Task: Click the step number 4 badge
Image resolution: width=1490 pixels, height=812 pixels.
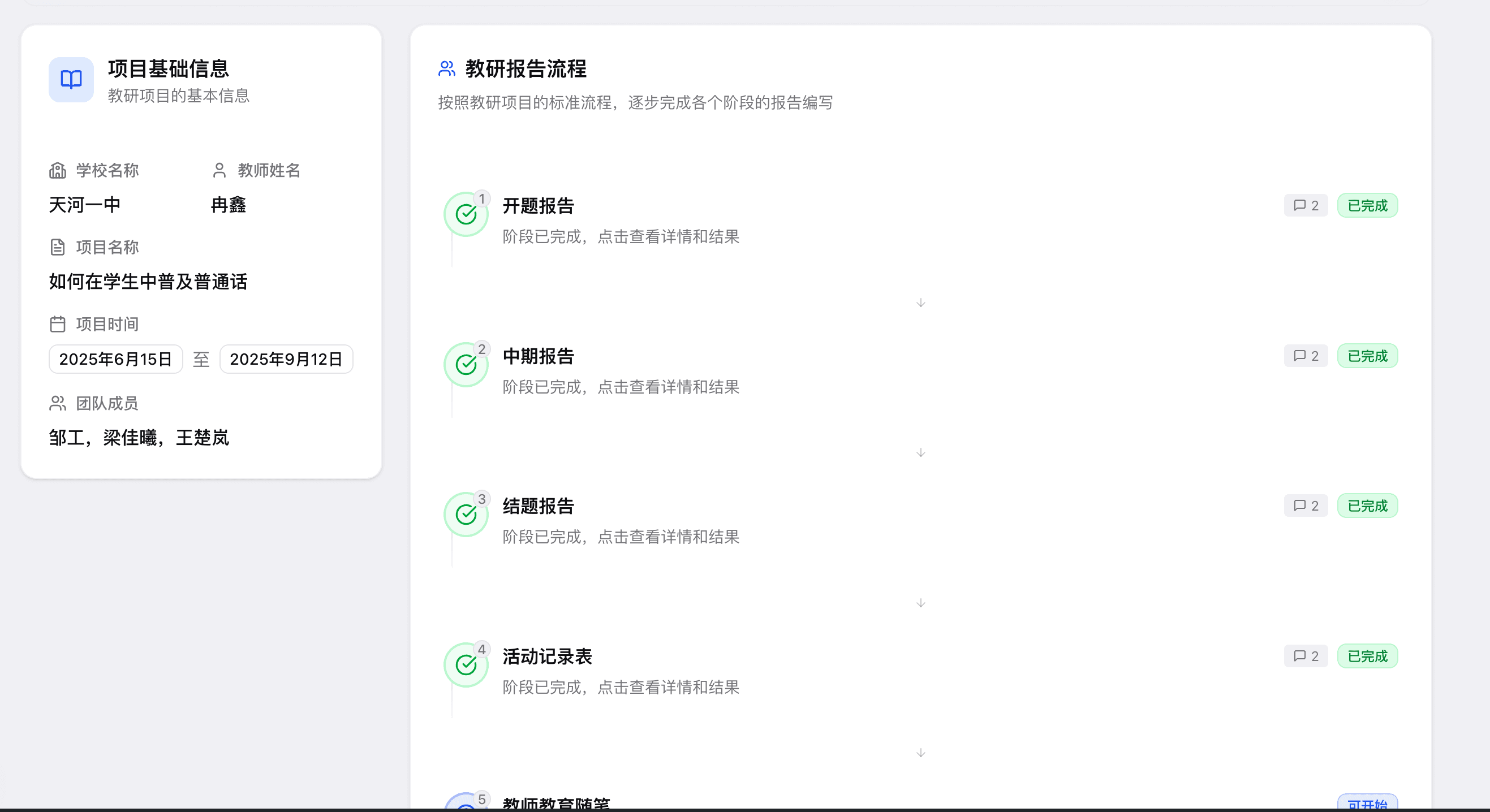Action: point(482,649)
